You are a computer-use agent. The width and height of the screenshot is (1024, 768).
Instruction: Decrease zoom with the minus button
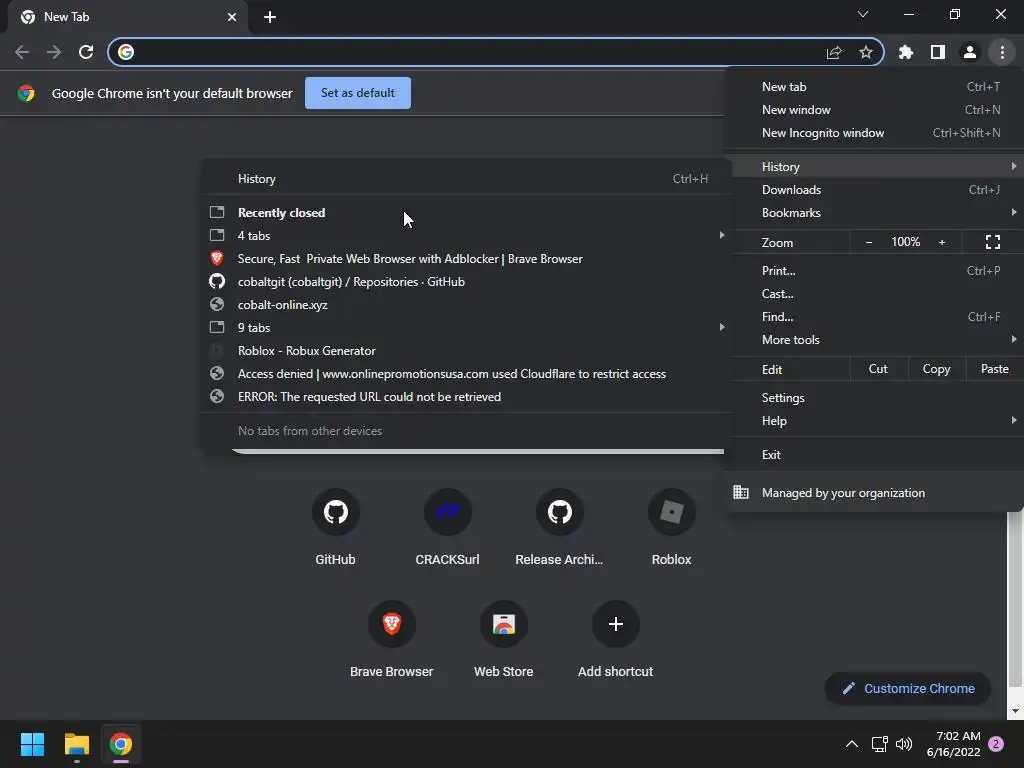(869, 242)
